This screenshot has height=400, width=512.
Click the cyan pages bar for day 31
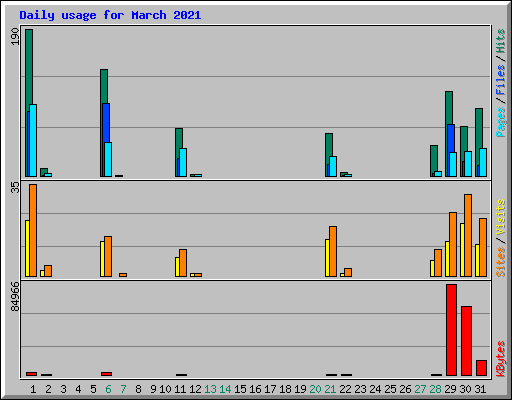483,162
